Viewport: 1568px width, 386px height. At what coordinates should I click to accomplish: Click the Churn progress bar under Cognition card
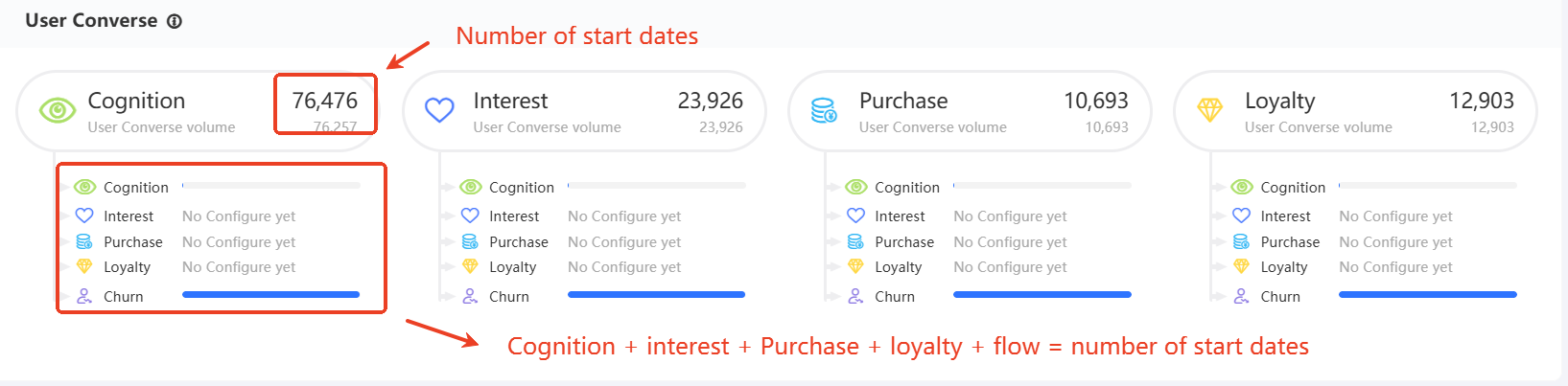270,295
